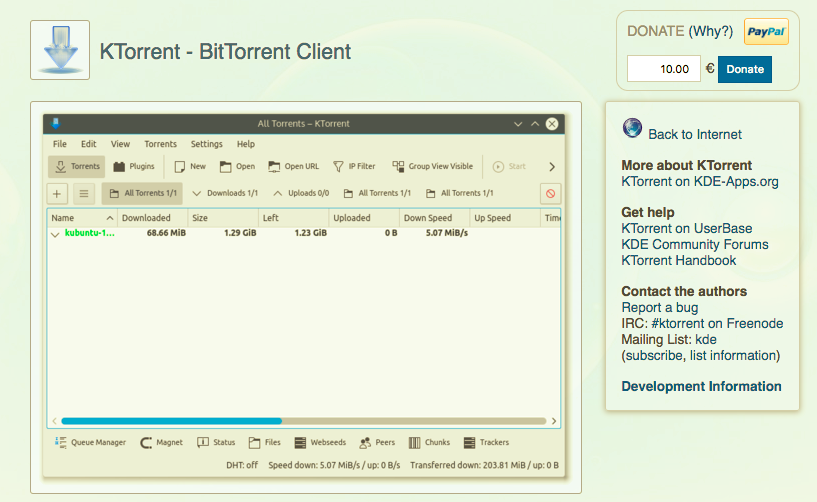Open the Queue Manager panel

coord(90,443)
